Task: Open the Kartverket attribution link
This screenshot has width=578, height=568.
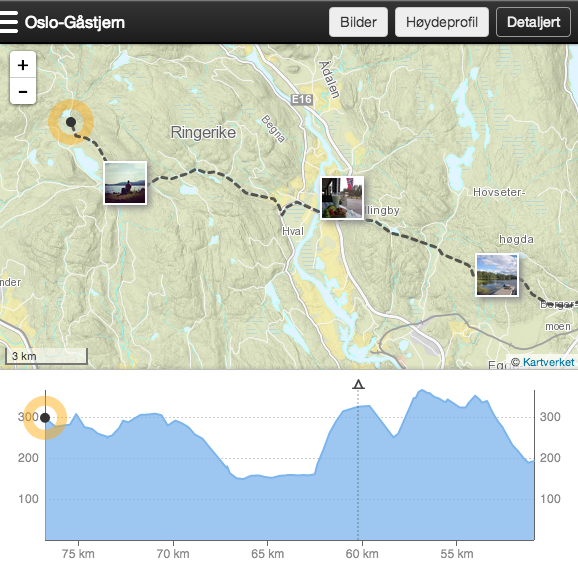Action: point(549,362)
